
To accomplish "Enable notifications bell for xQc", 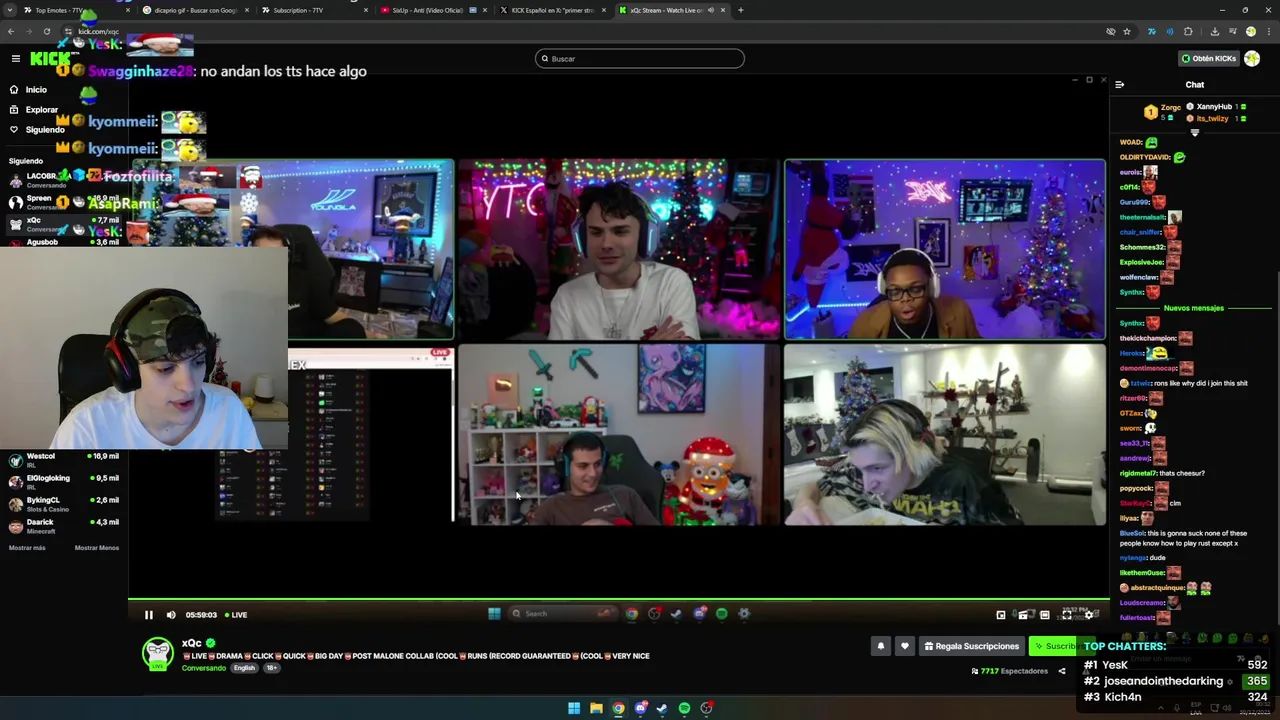I will click(881, 646).
